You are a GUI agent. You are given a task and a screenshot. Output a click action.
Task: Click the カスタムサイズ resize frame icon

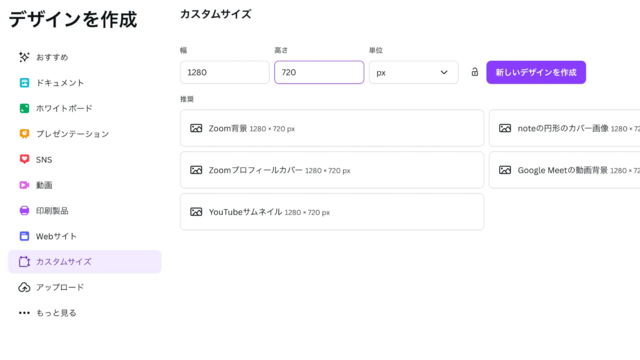click(24, 262)
